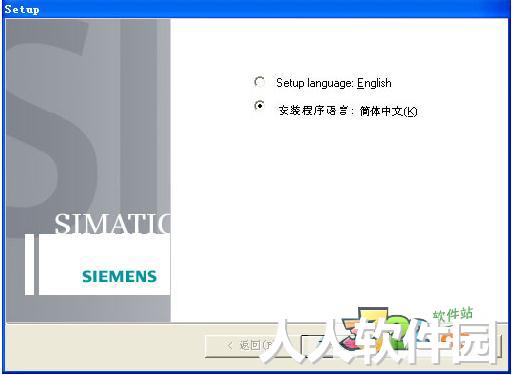Viewport: 513px width, 375px height.
Task: Click the large gray S graphic in the banner
Action: point(50,127)
